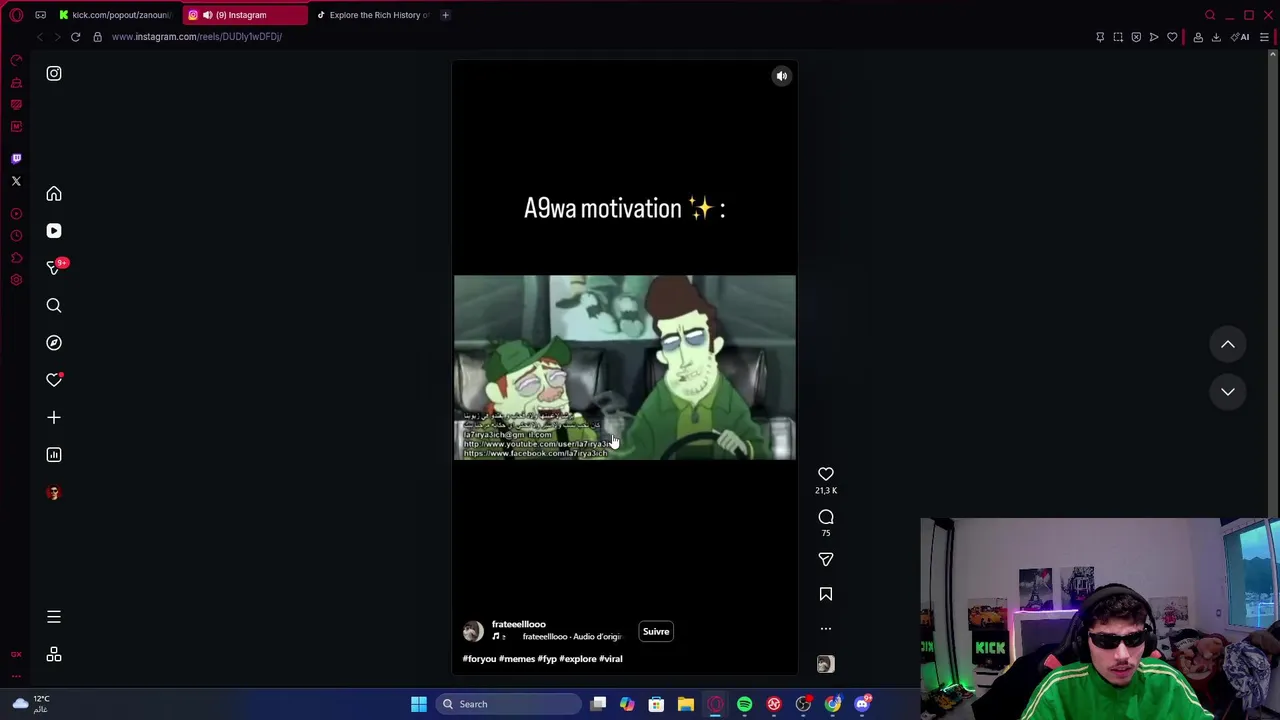Open Spotify from the taskbar

point(745,704)
